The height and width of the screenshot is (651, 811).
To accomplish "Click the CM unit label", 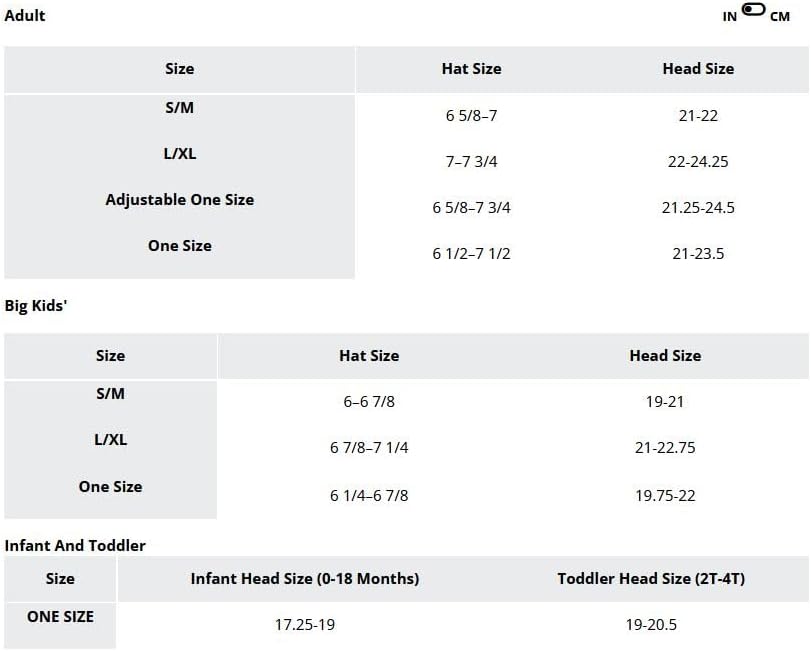I will [780, 17].
